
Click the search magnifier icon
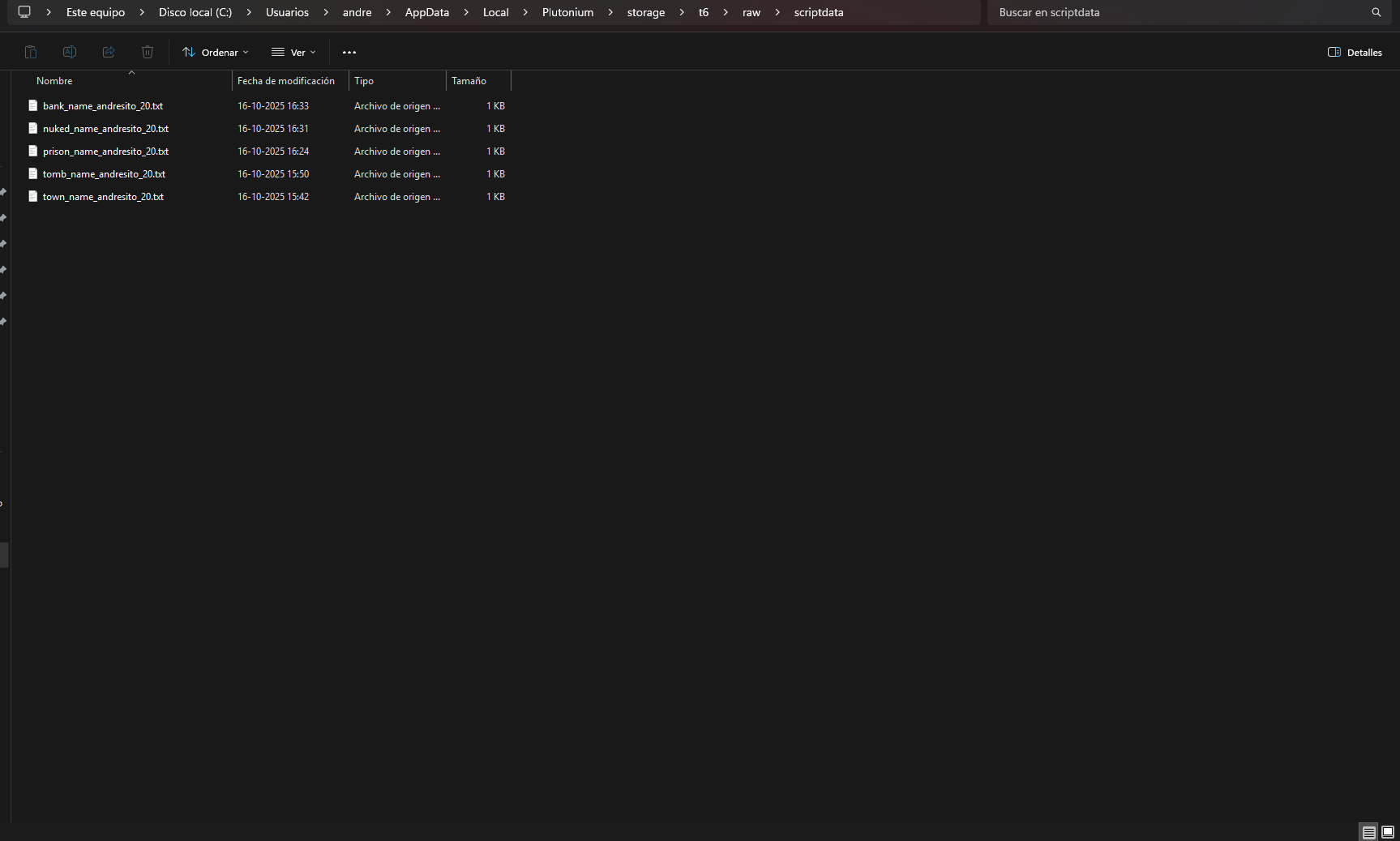[x=1376, y=12]
